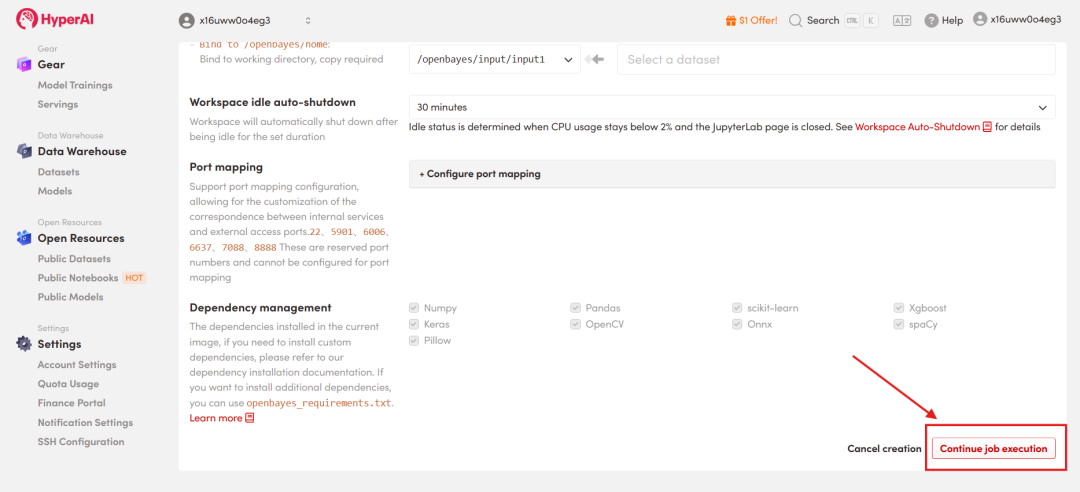Open Quota Usage

[68, 384]
